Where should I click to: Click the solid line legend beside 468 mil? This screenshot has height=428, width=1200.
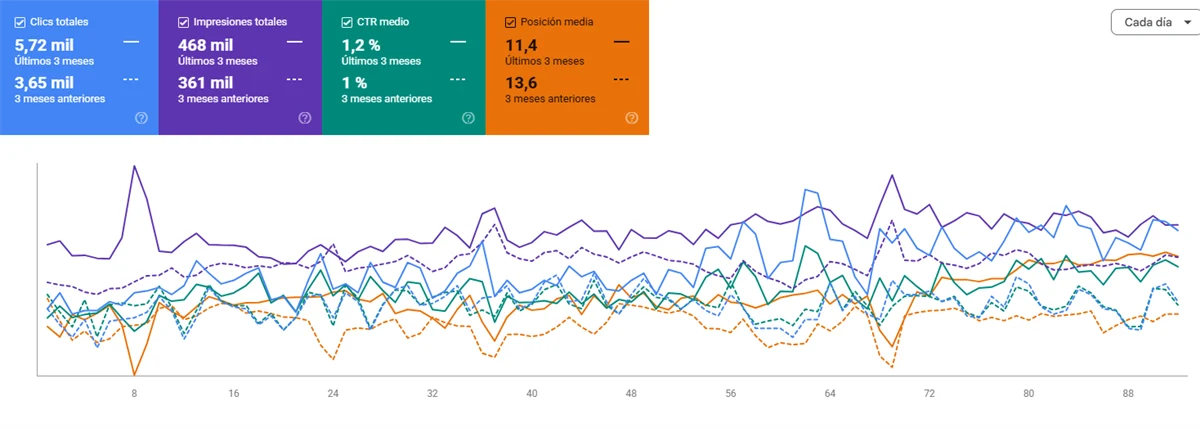294,42
